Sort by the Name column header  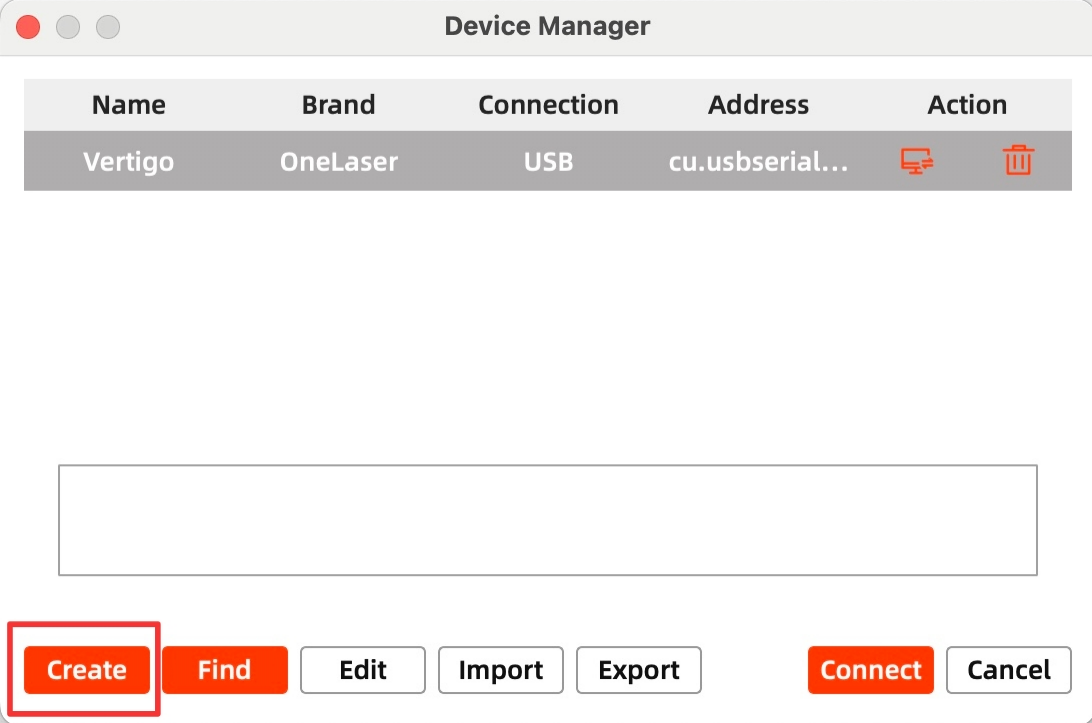[129, 105]
